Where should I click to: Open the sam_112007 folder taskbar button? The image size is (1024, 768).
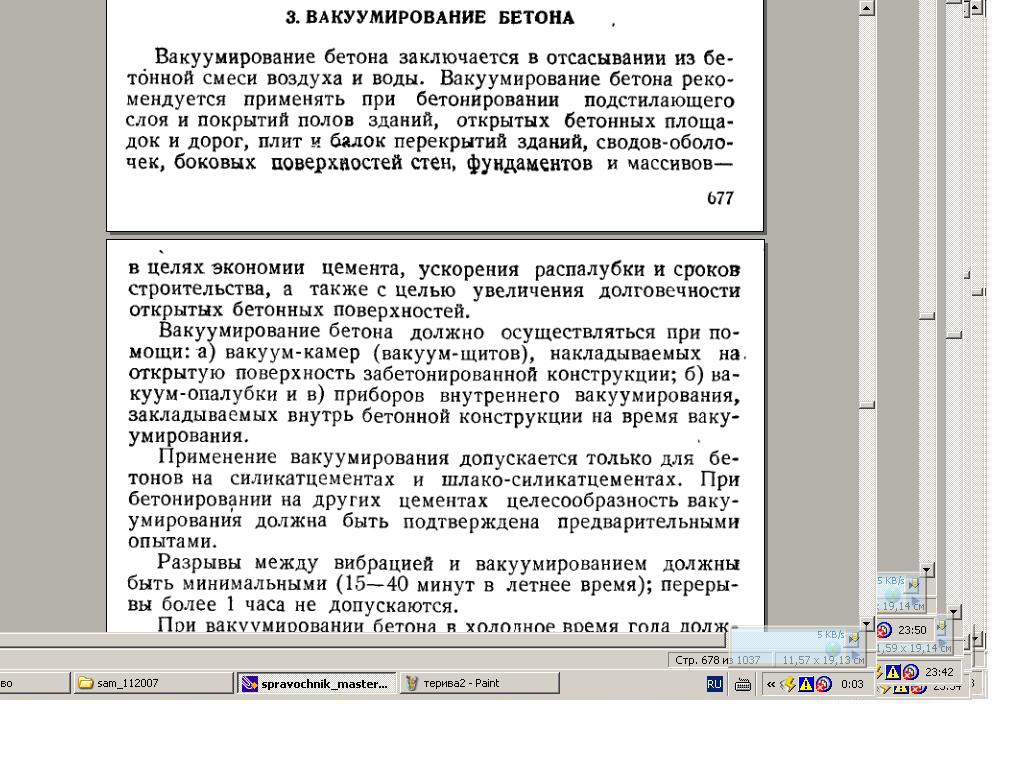point(153,683)
